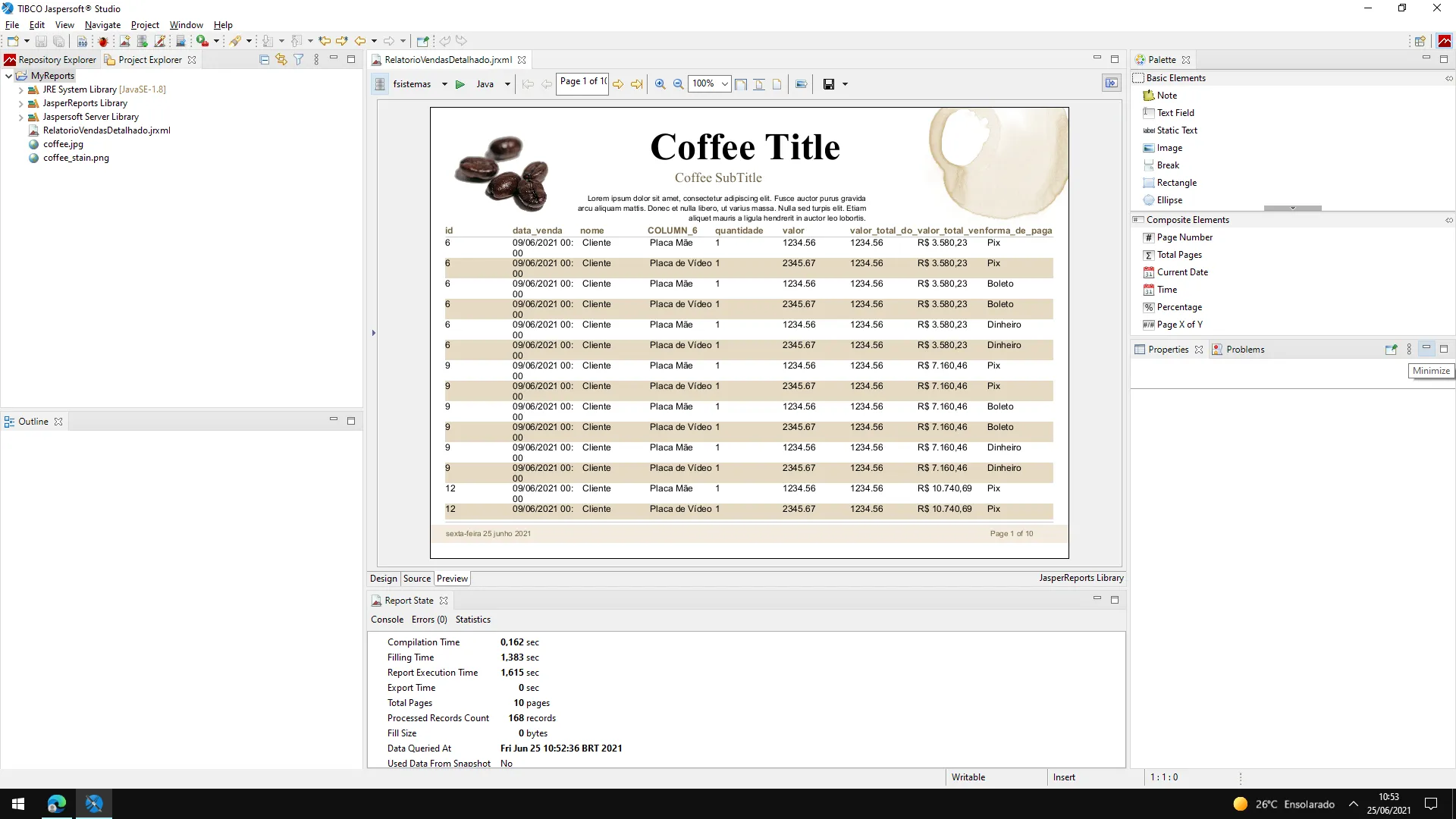The image size is (1456, 819).
Task: Click the Project Explorer filter funnel icon
Action: tap(298, 59)
